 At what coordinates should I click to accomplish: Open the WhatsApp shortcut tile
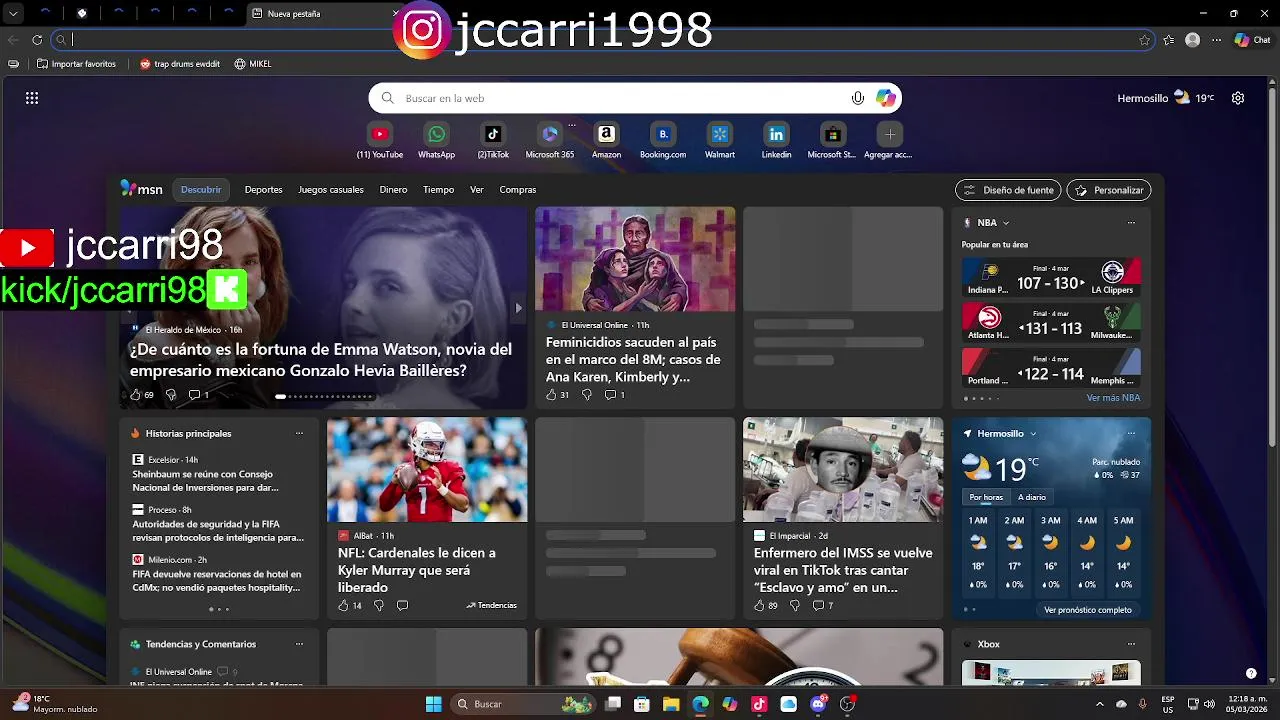436,134
